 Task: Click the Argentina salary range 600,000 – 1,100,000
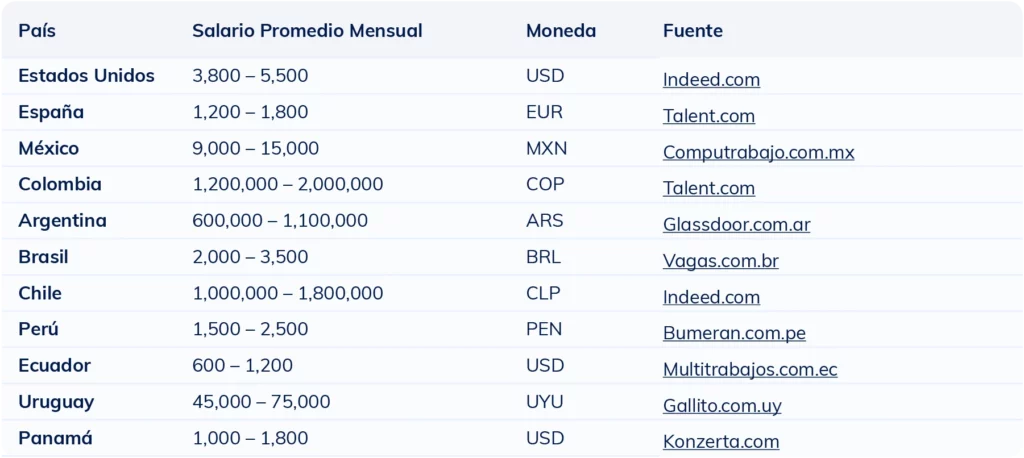point(280,221)
